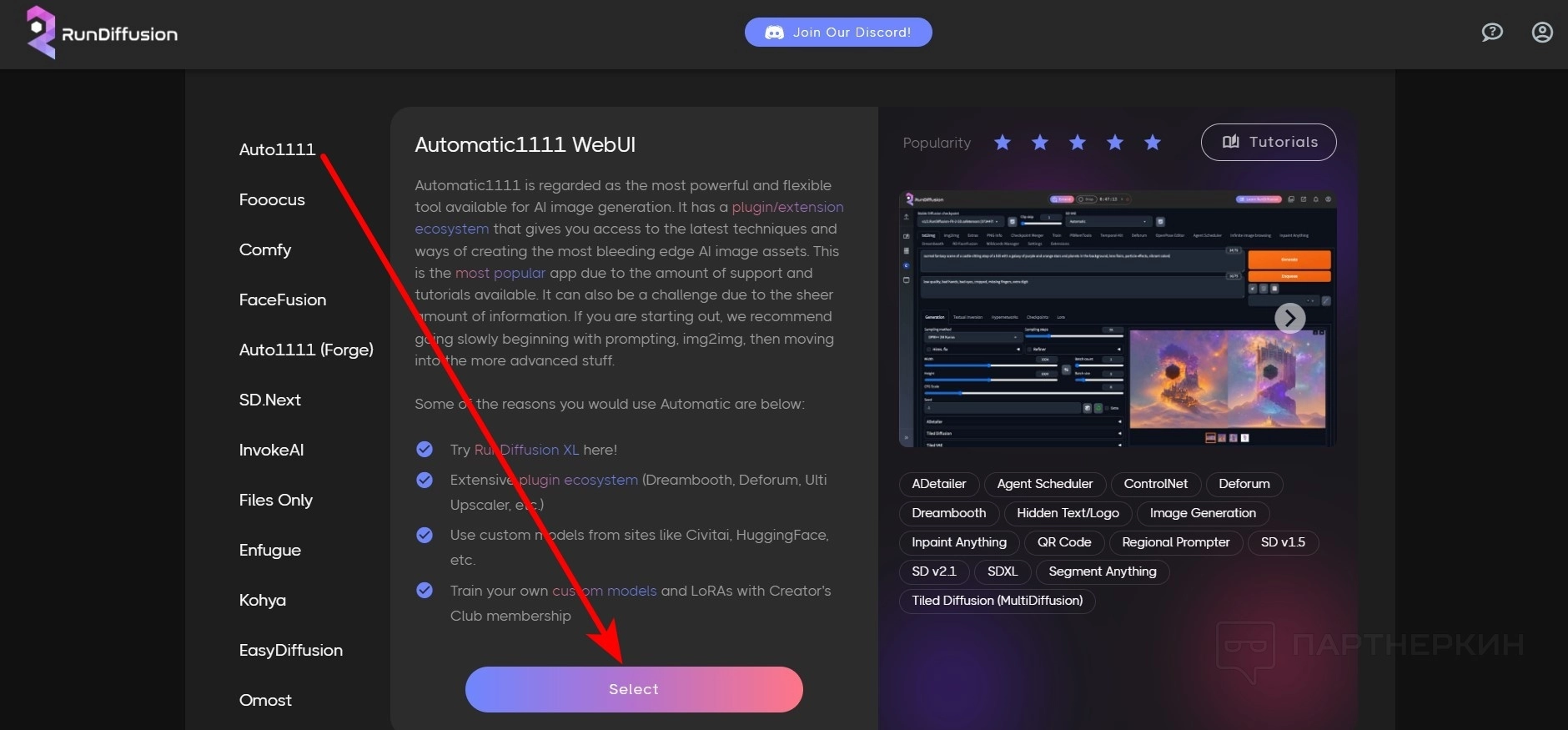Select FaceFusion in the app list
This screenshot has height=730, width=1568.
point(283,300)
